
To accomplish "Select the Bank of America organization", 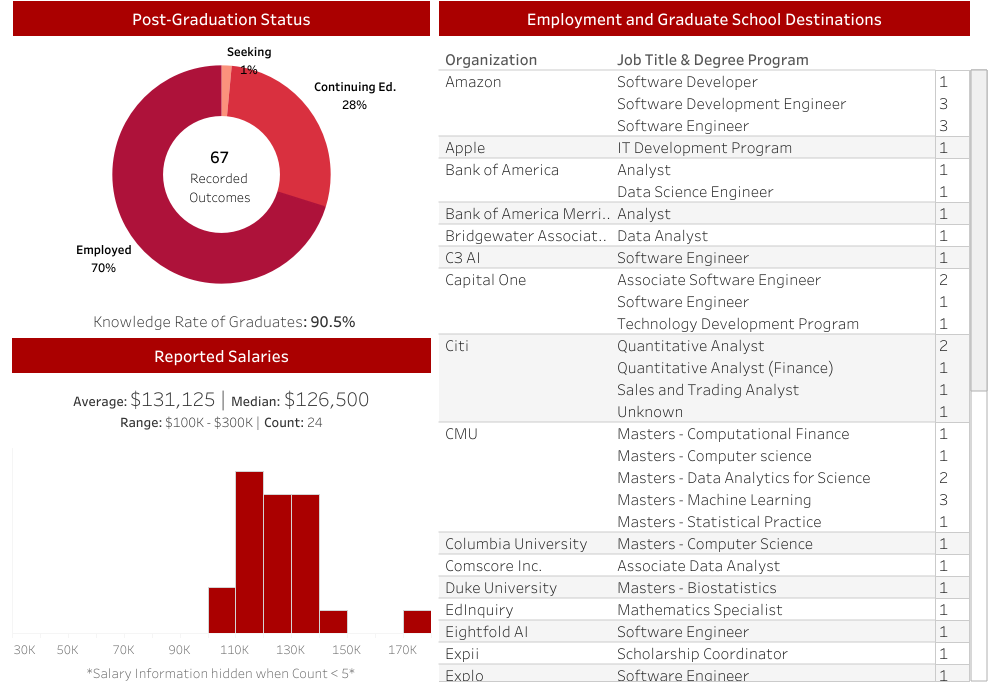I will tap(501, 170).
